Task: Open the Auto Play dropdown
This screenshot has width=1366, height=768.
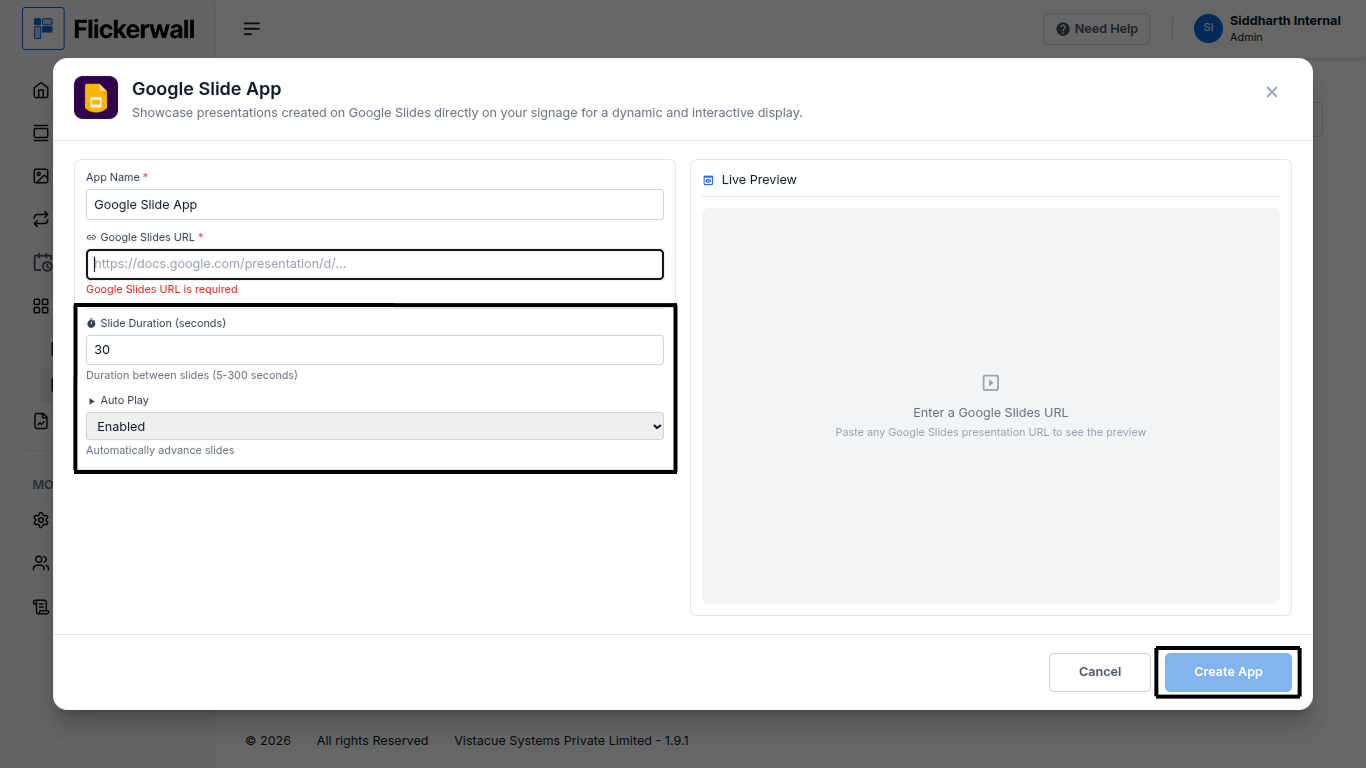Action: [x=375, y=426]
